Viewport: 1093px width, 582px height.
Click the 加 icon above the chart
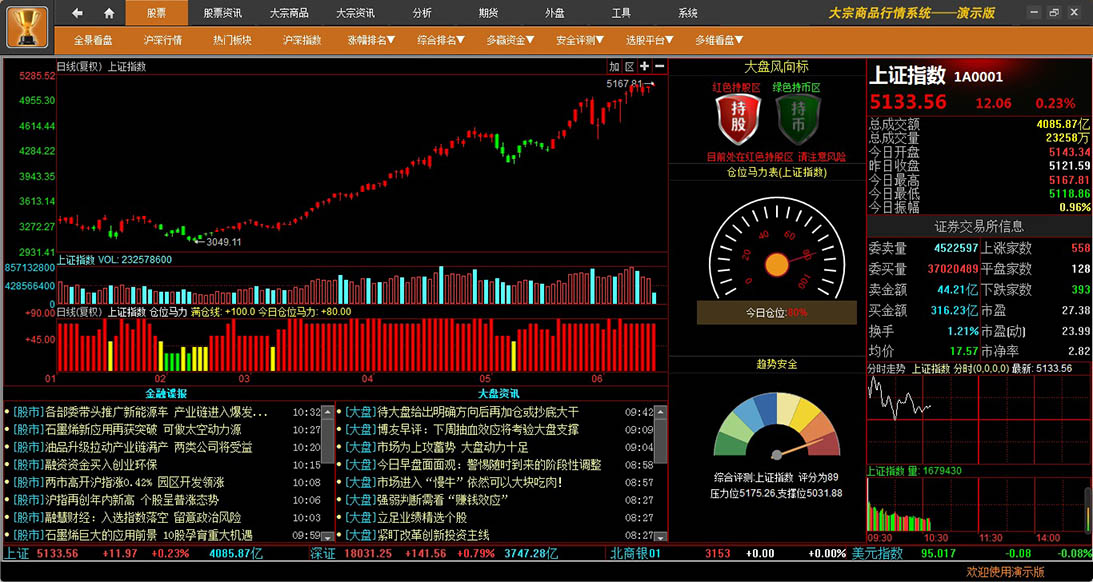click(614, 66)
